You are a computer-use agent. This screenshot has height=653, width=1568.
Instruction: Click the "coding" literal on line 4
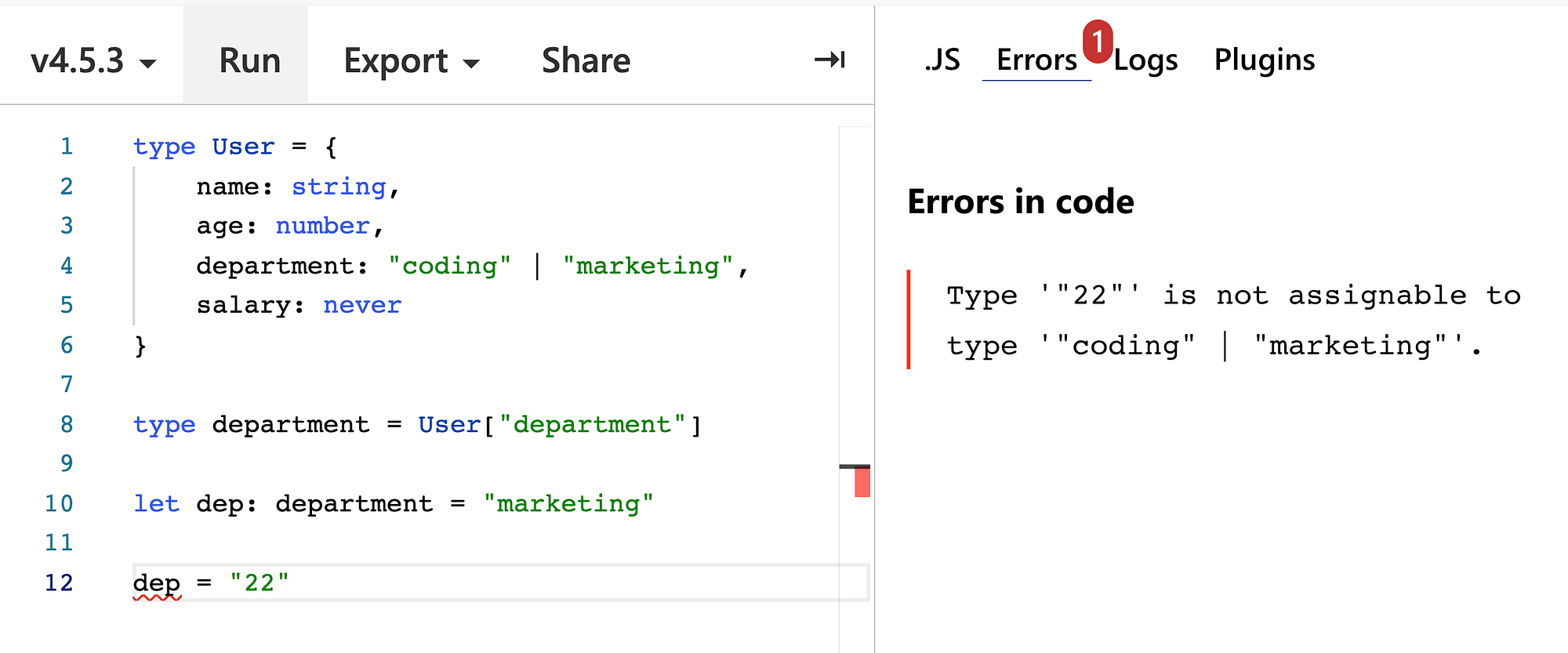(449, 266)
